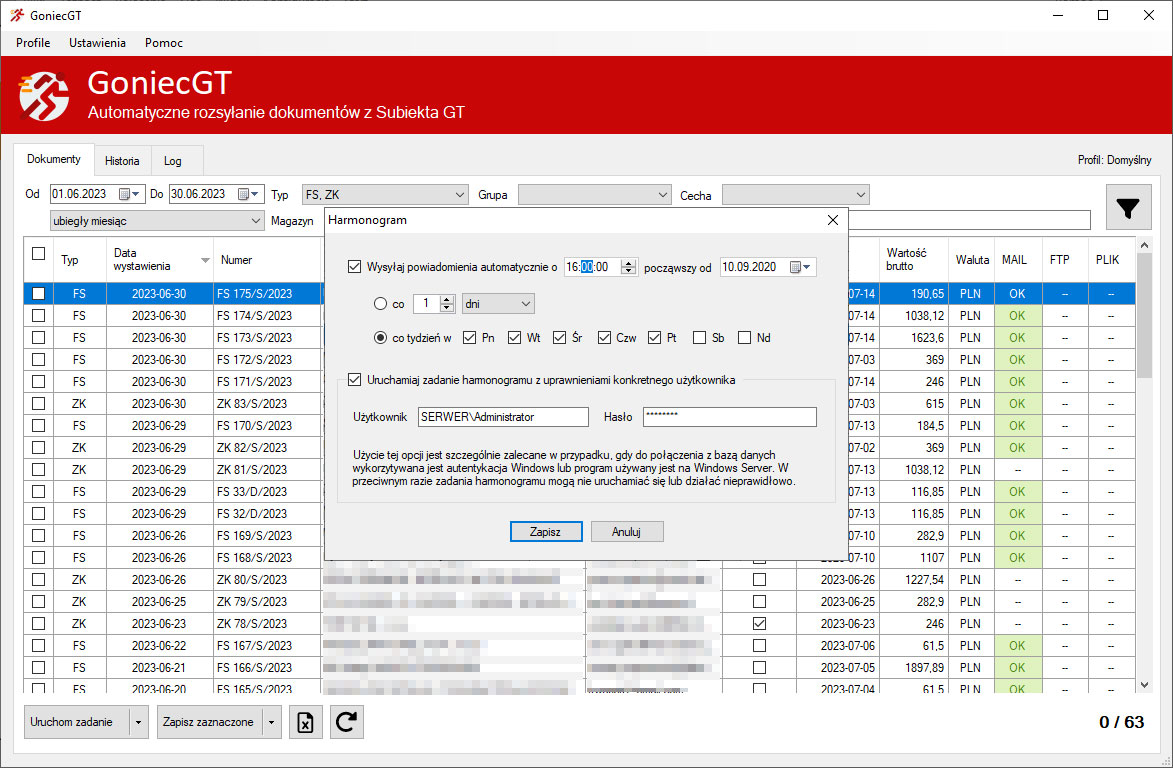Screen dimensions: 1173x768
Task: Click the vertical scrollbar thumb of the table
Action: (1144, 316)
